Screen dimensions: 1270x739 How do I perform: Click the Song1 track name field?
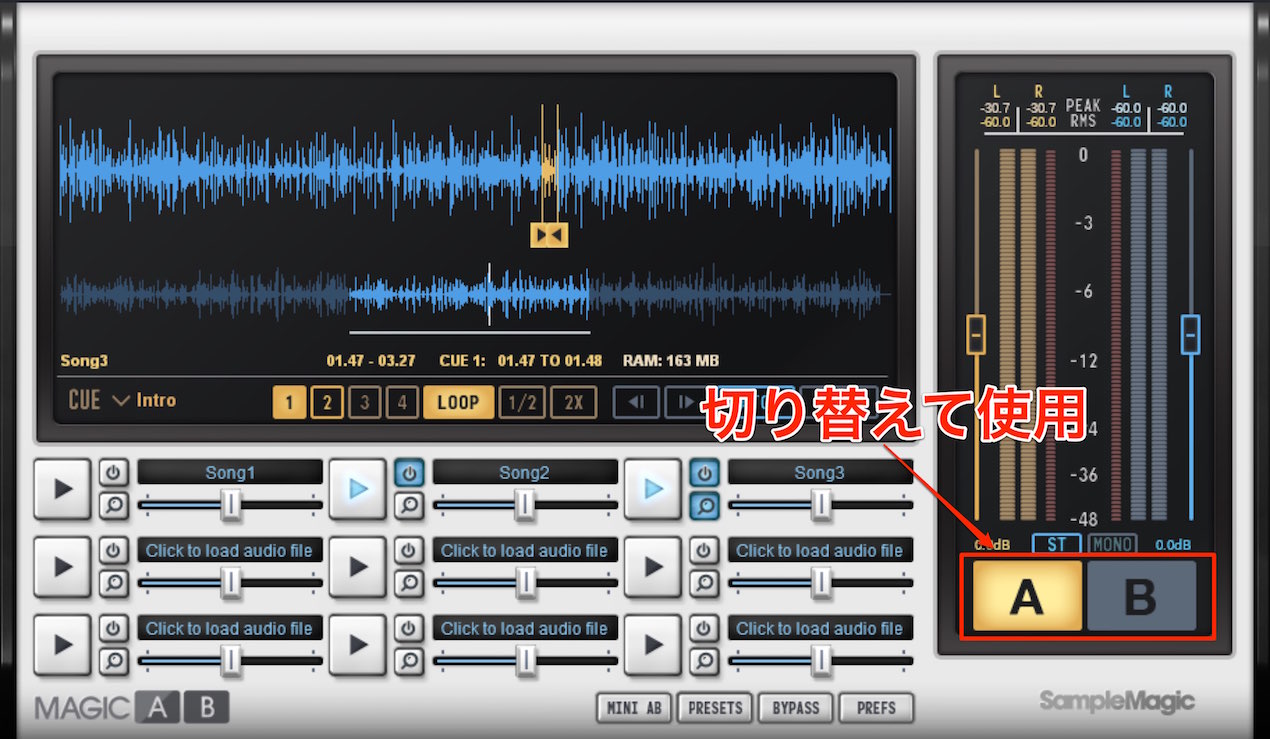coord(230,473)
